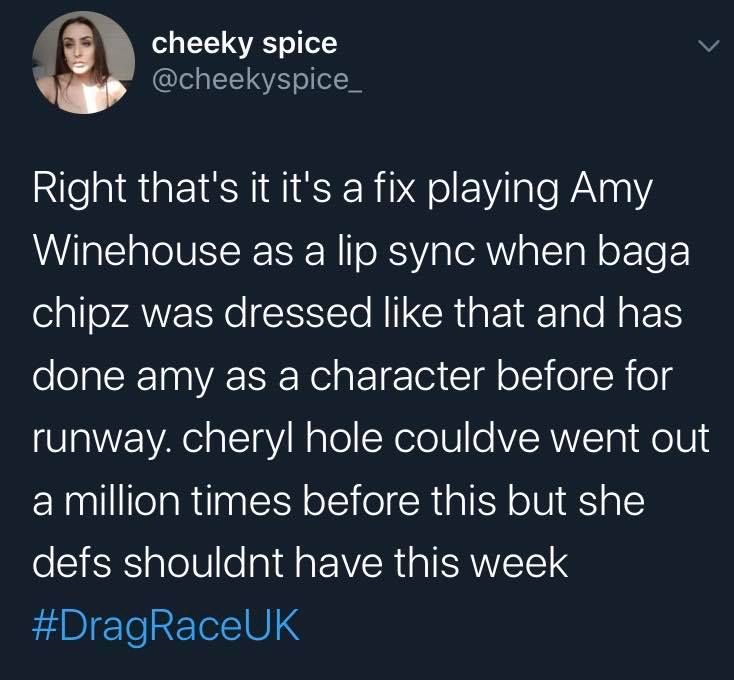This screenshot has height=680, width=734.
Task: Open the cheeky spice profile picture
Action: [x=83, y=62]
